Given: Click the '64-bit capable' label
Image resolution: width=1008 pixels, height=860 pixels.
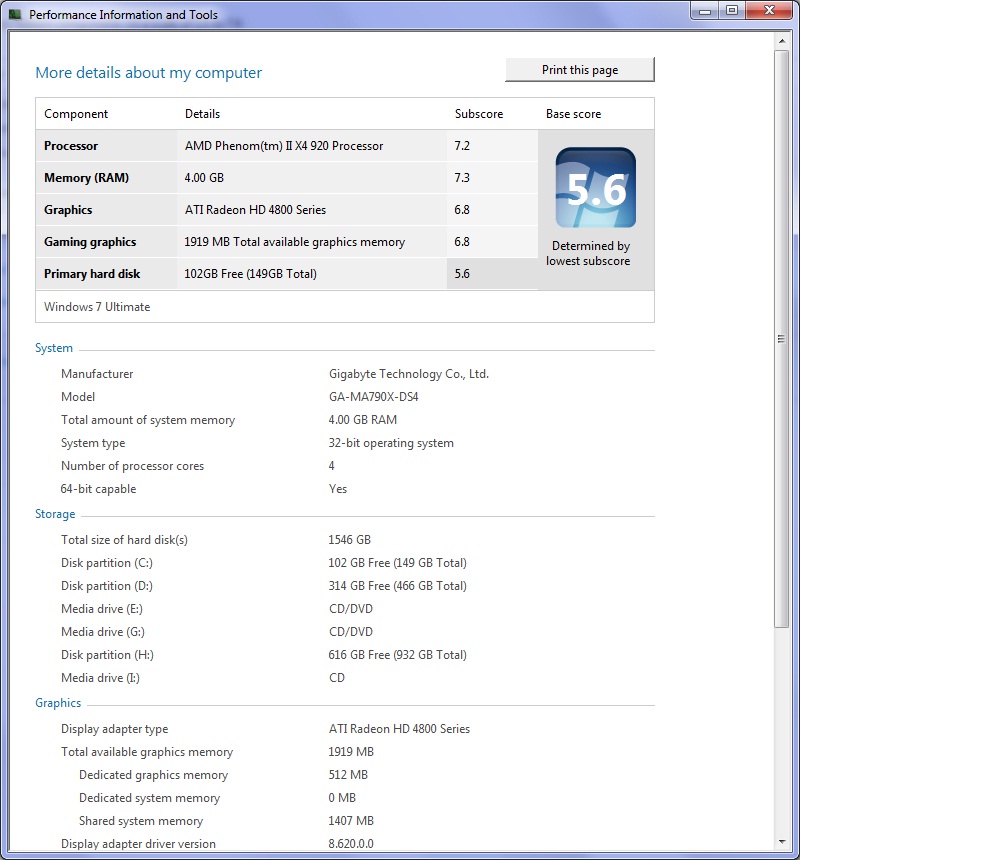Looking at the screenshot, I should pyautogui.click(x=98, y=489).
